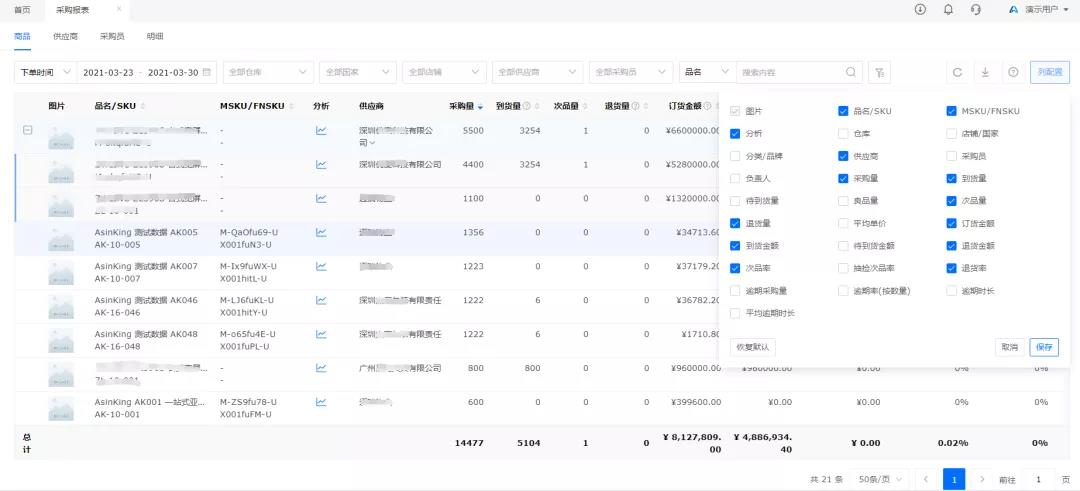Click page number 1 button
The height and width of the screenshot is (491, 1080).
pos(954,480)
